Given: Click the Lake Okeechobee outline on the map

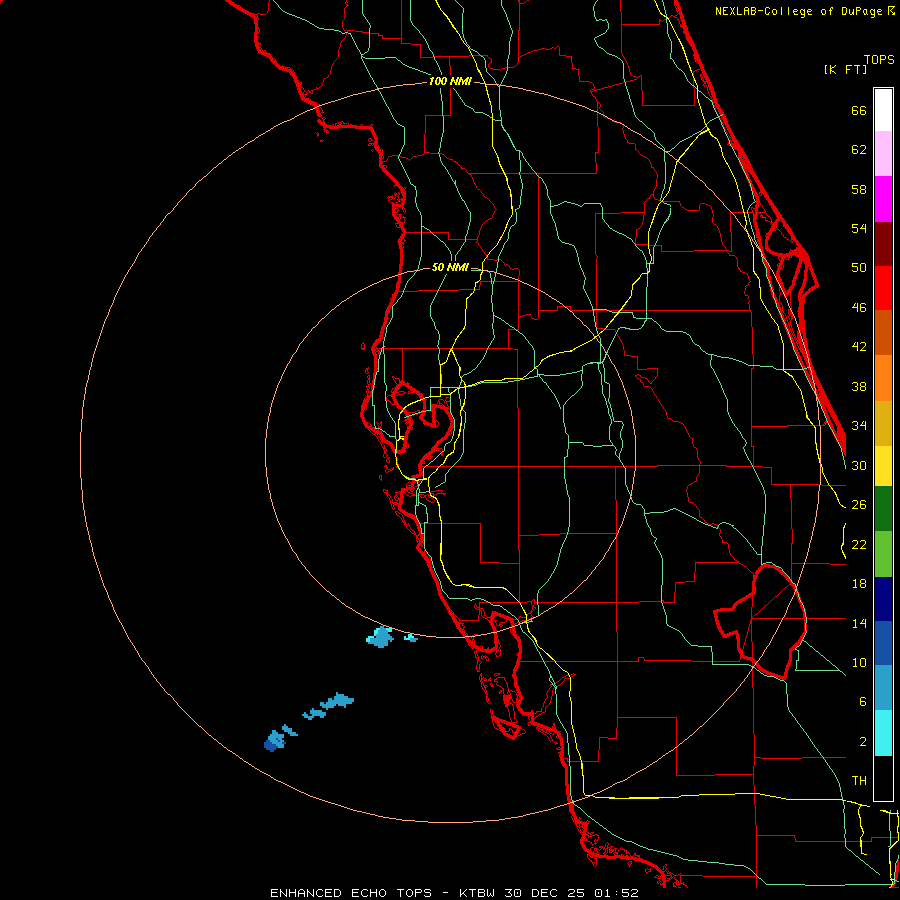Looking at the screenshot, I should pyautogui.click(x=761, y=621).
